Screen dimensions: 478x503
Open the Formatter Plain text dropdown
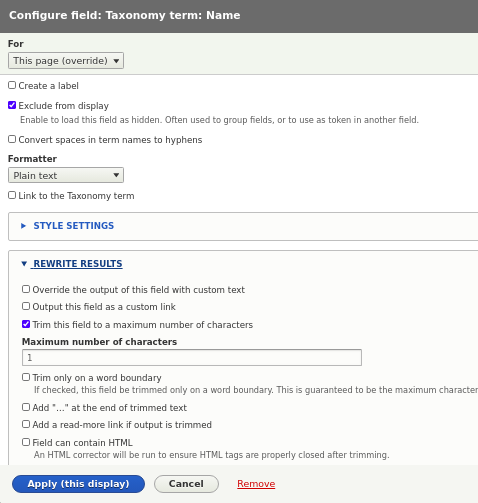click(66, 175)
